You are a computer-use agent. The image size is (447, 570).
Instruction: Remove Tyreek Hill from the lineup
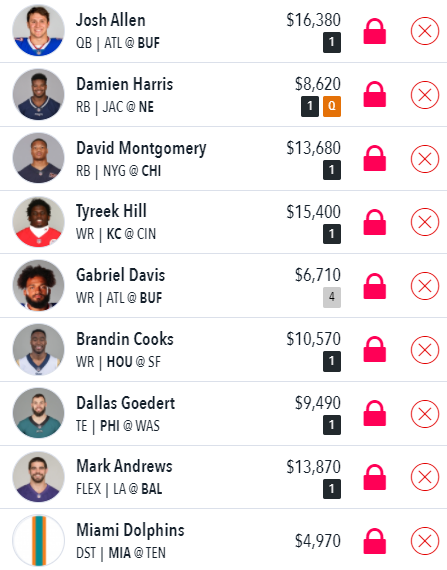click(x=425, y=222)
